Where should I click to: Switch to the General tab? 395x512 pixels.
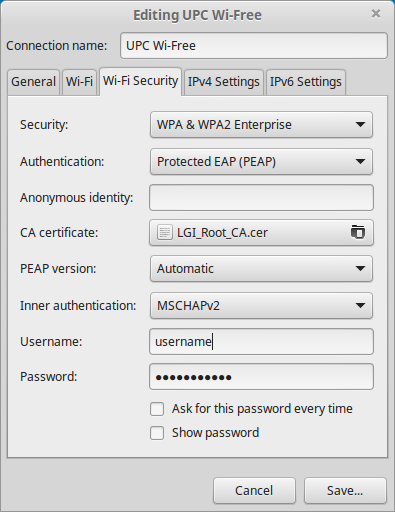tap(33, 82)
